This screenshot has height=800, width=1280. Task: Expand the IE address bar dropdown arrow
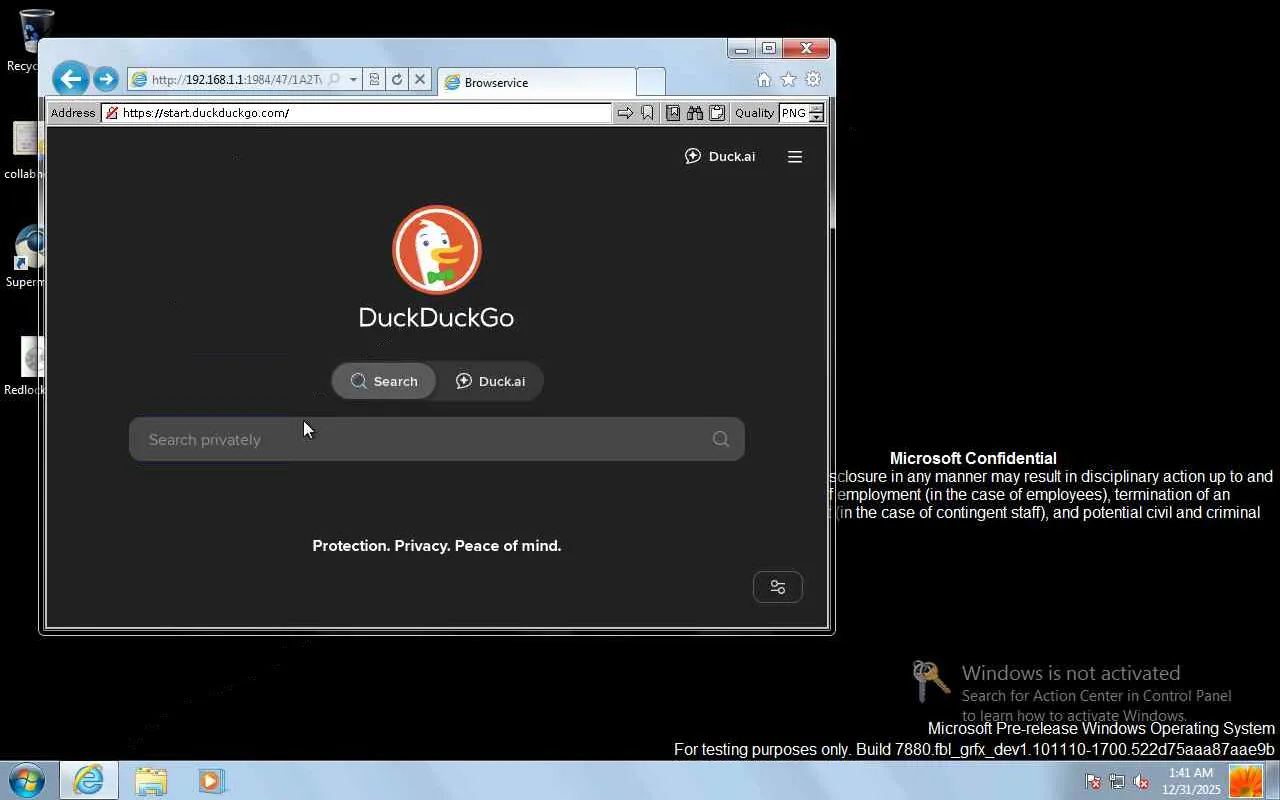353,80
